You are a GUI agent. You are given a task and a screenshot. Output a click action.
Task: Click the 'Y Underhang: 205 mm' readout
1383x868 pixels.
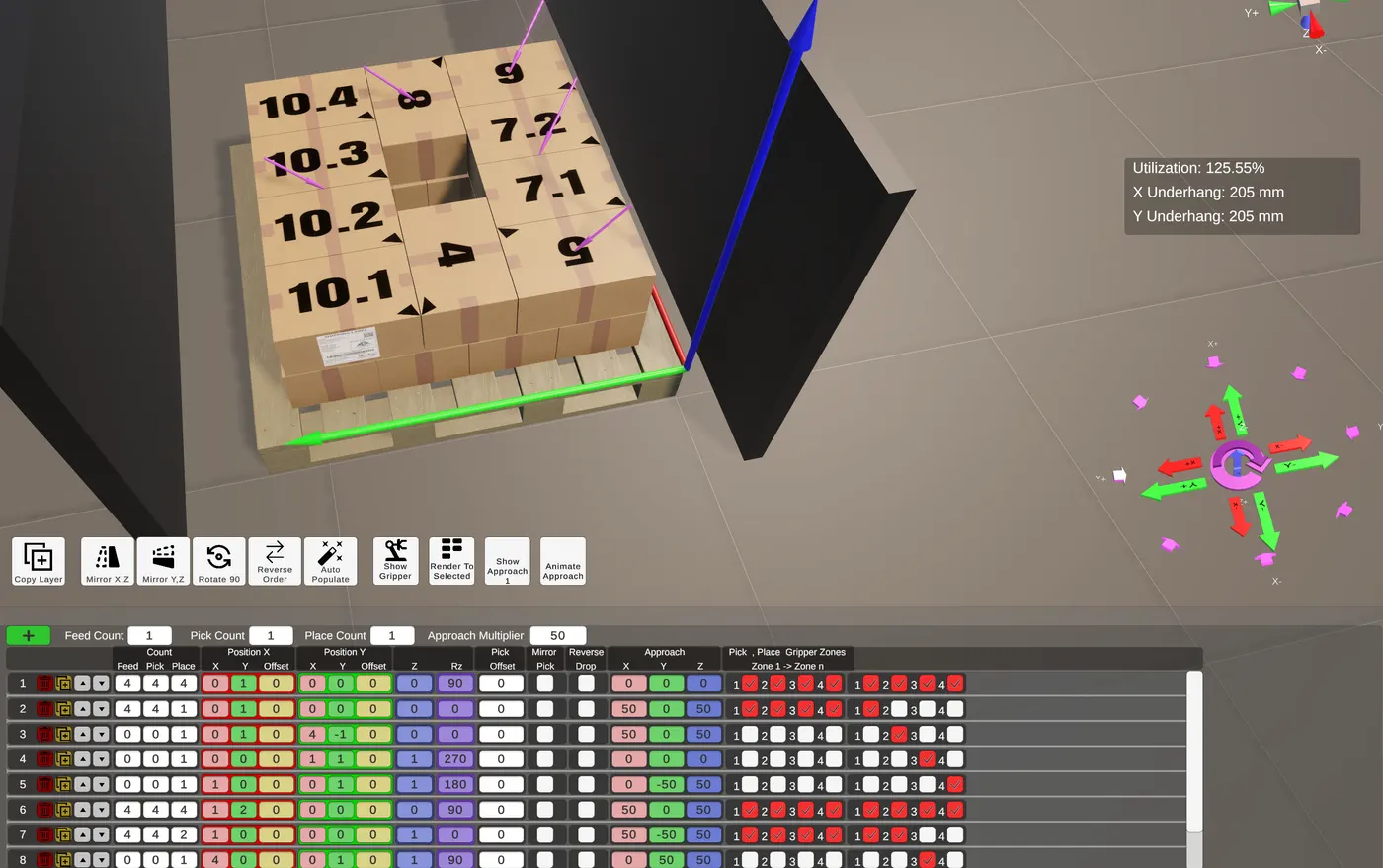1208,216
